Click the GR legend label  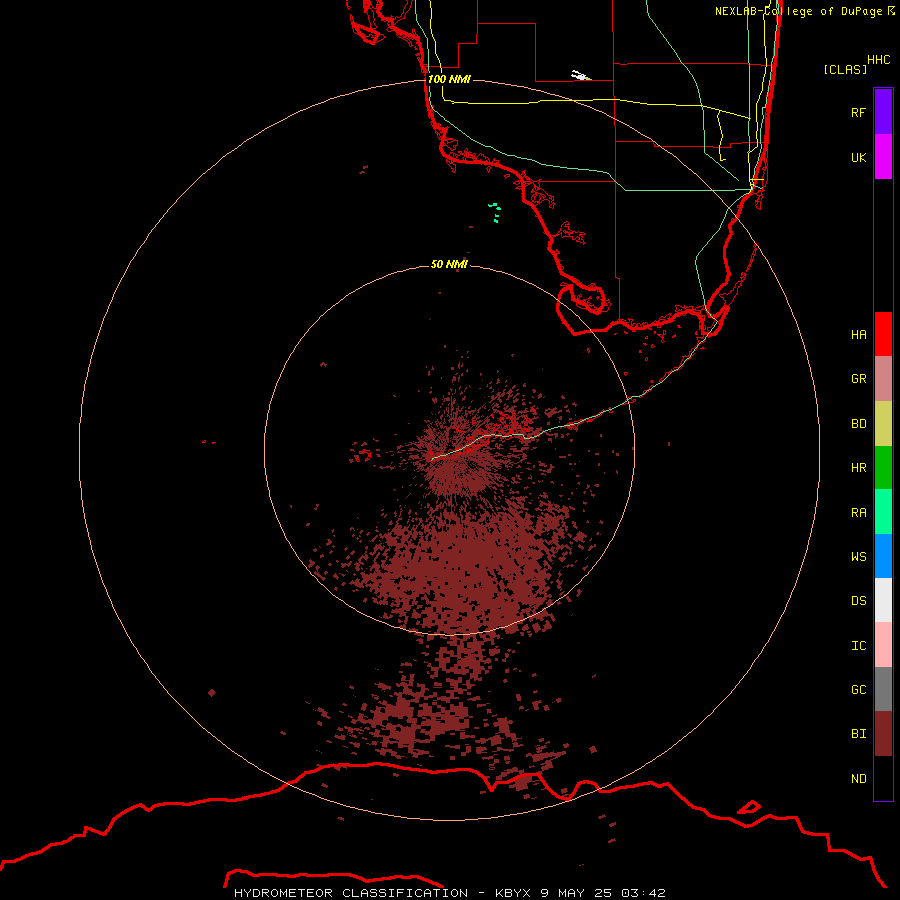[x=858, y=379]
